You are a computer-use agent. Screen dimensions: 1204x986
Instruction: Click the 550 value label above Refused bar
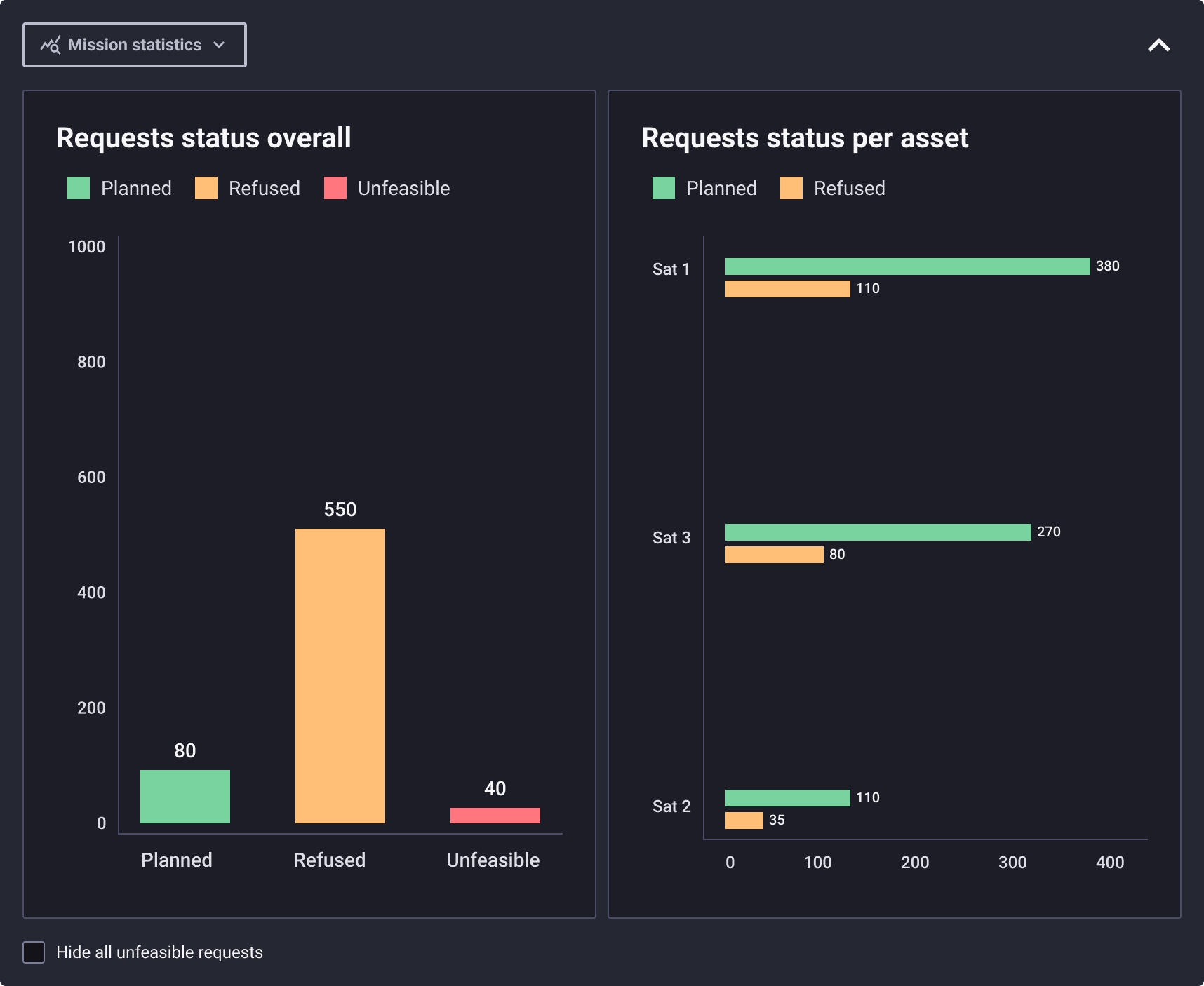[x=340, y=510]
